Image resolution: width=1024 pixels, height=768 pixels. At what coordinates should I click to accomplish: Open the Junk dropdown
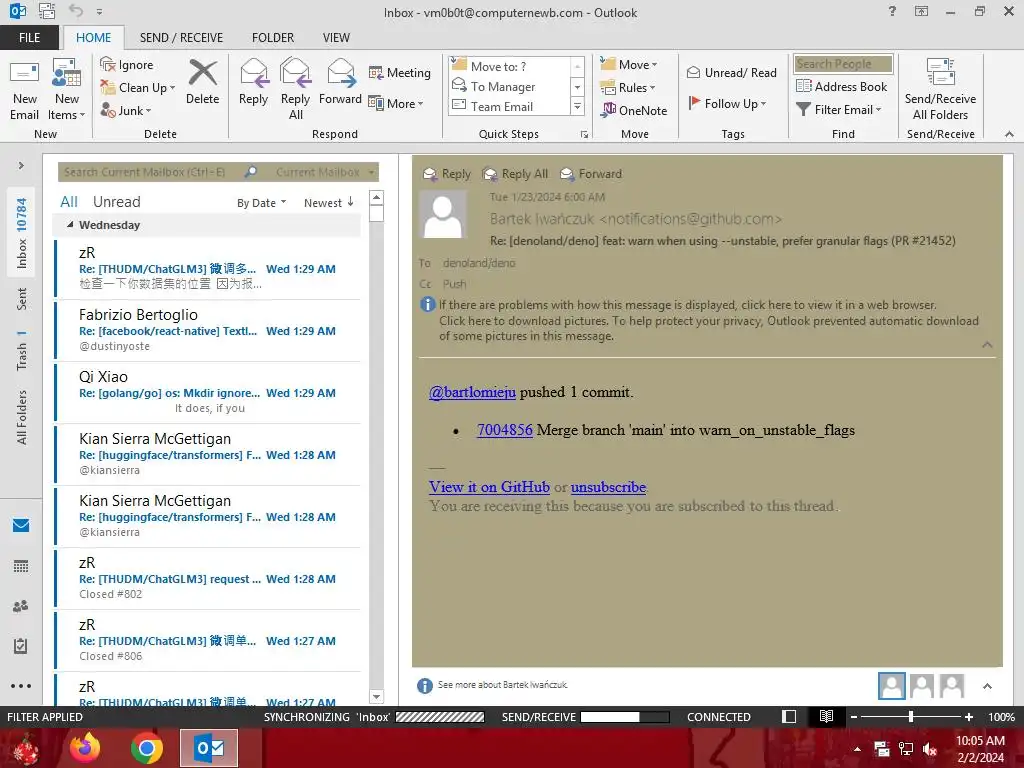click(126, 110)
